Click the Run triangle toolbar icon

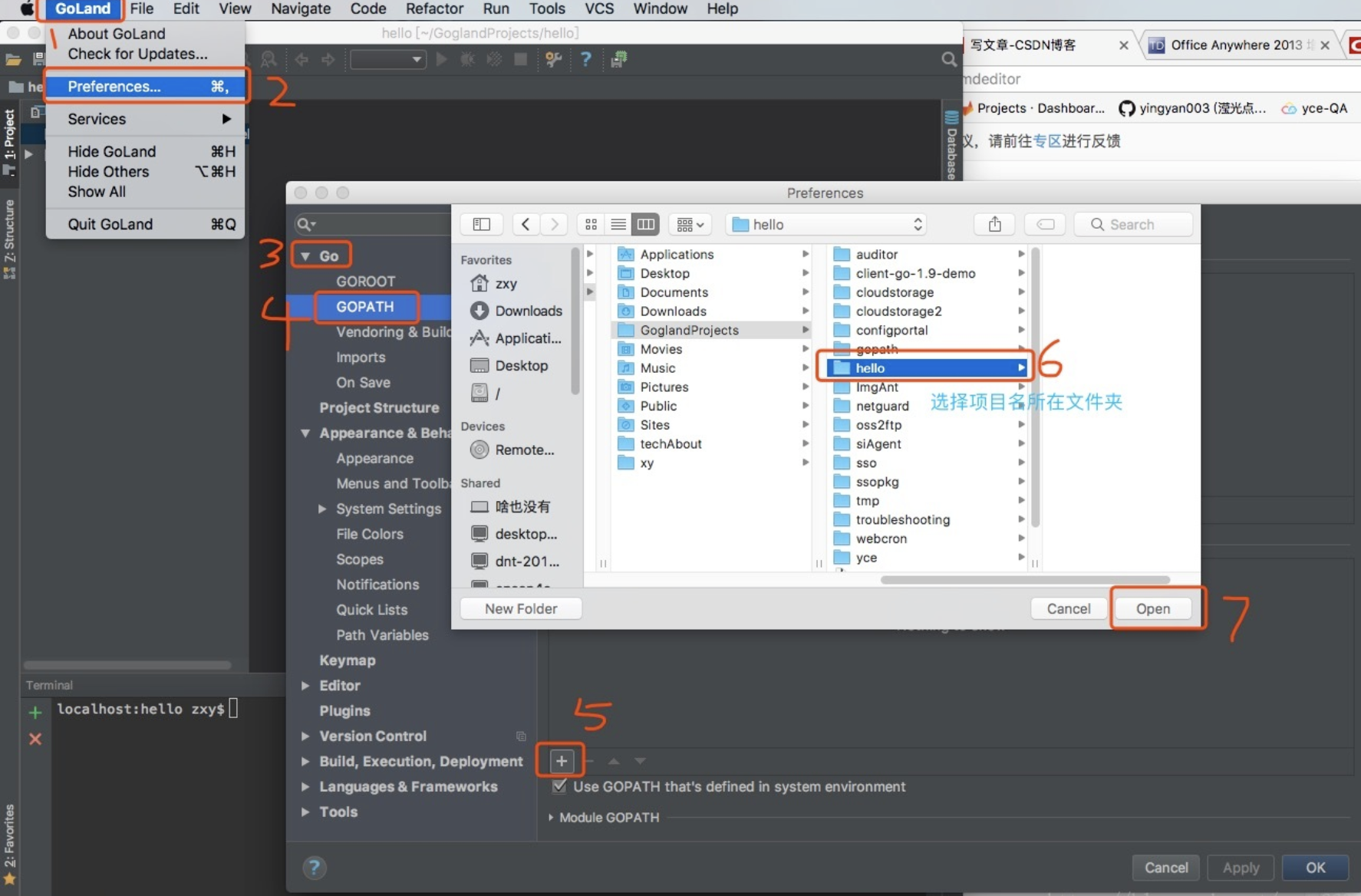442,59
